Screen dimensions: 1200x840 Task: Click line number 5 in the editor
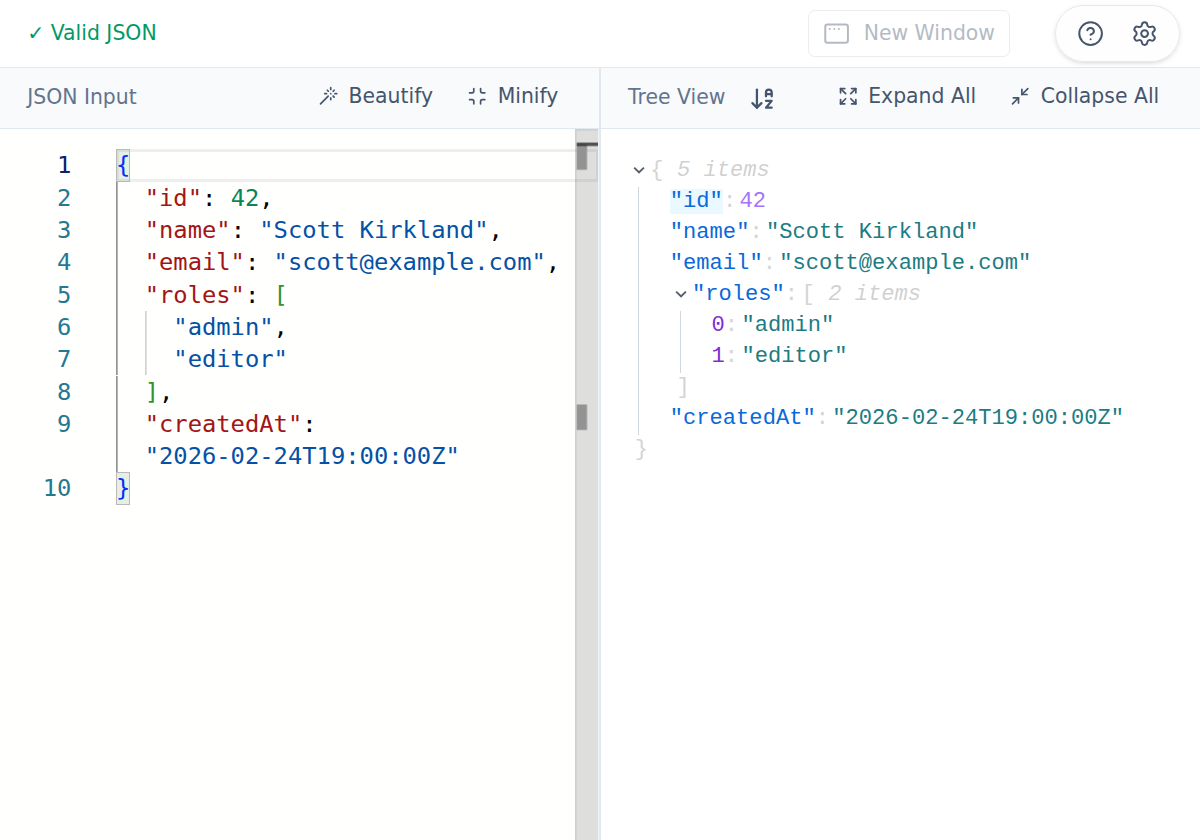[x=63, y=295]
